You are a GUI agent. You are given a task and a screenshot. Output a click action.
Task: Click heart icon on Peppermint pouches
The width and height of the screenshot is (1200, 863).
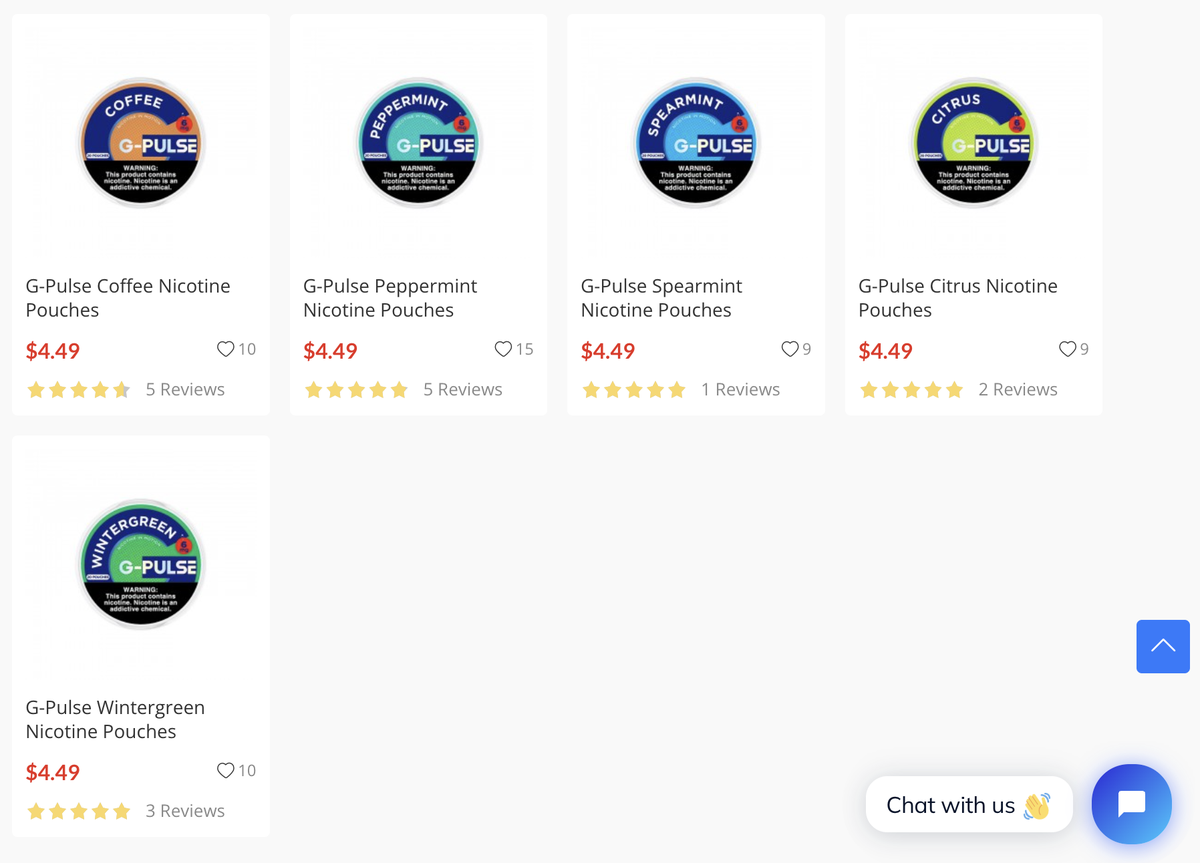coord(503,349)
